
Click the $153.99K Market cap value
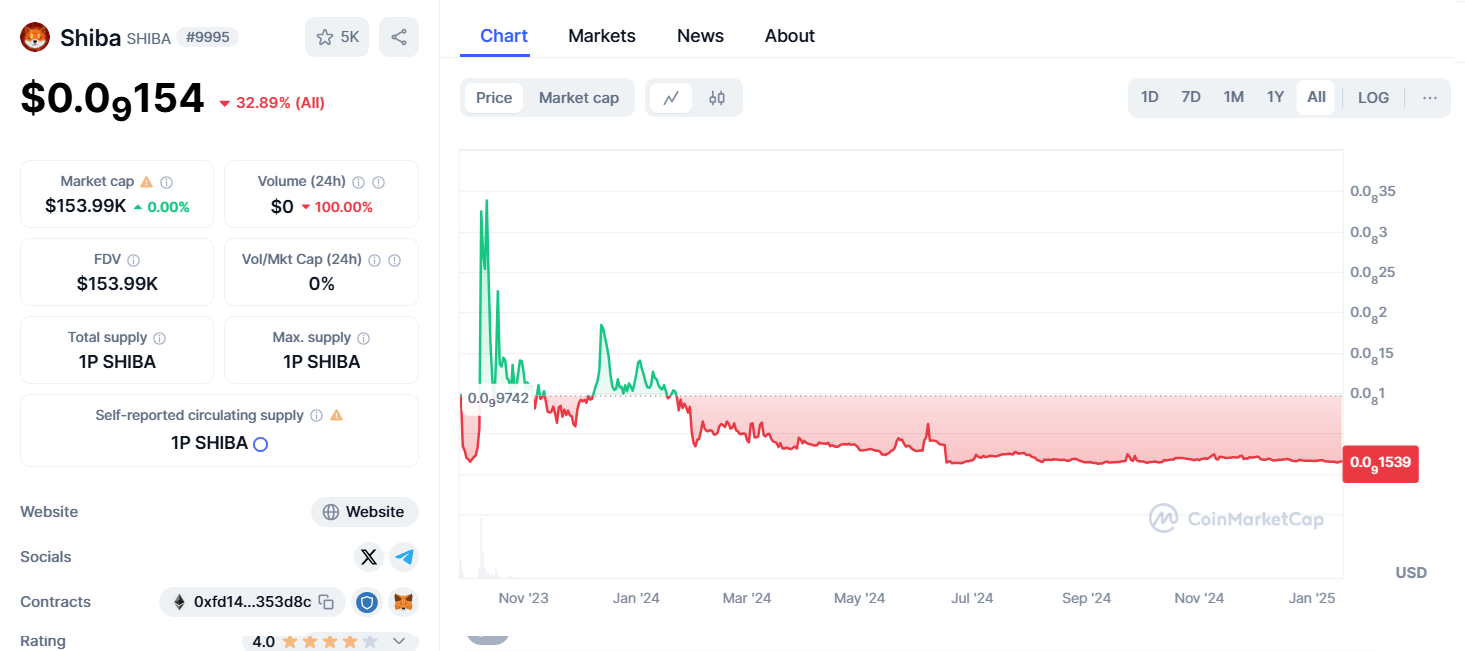tap(86, 206)
